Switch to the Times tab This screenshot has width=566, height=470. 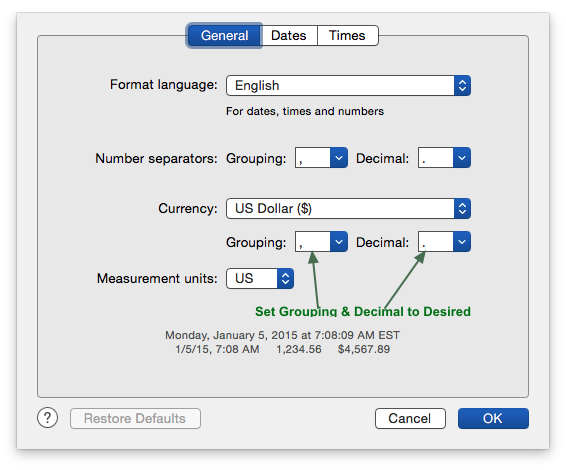(347, 35)
